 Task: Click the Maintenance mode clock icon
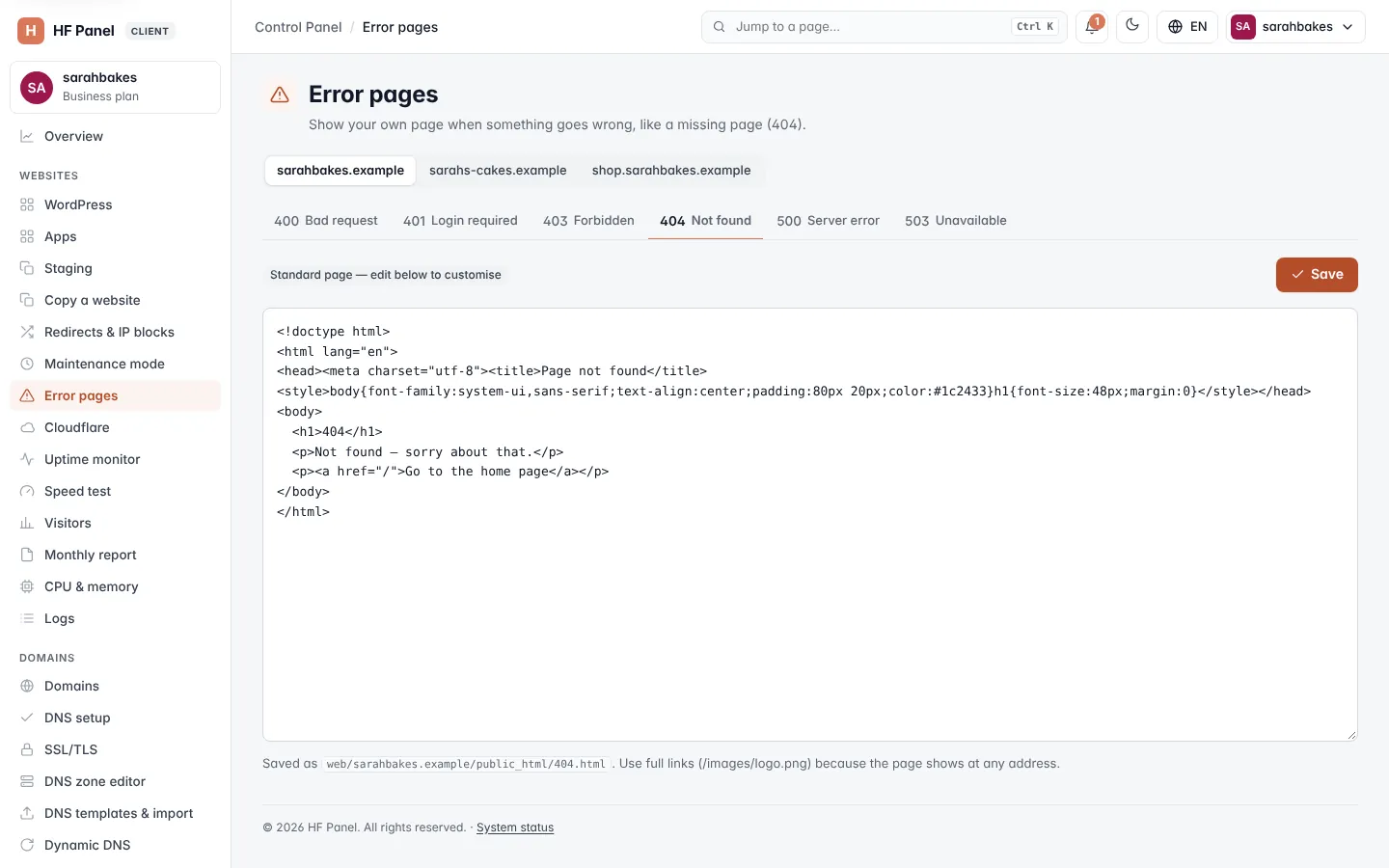27,364
